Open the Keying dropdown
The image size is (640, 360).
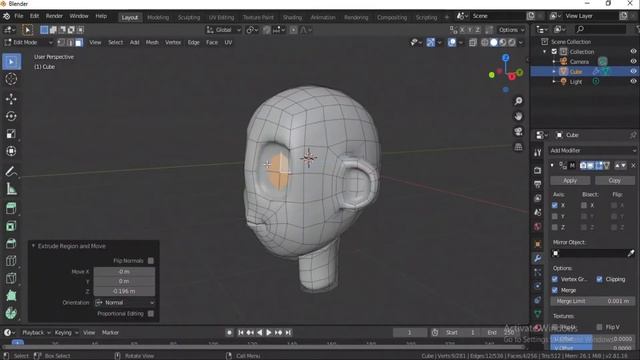(x=66, y=333)
